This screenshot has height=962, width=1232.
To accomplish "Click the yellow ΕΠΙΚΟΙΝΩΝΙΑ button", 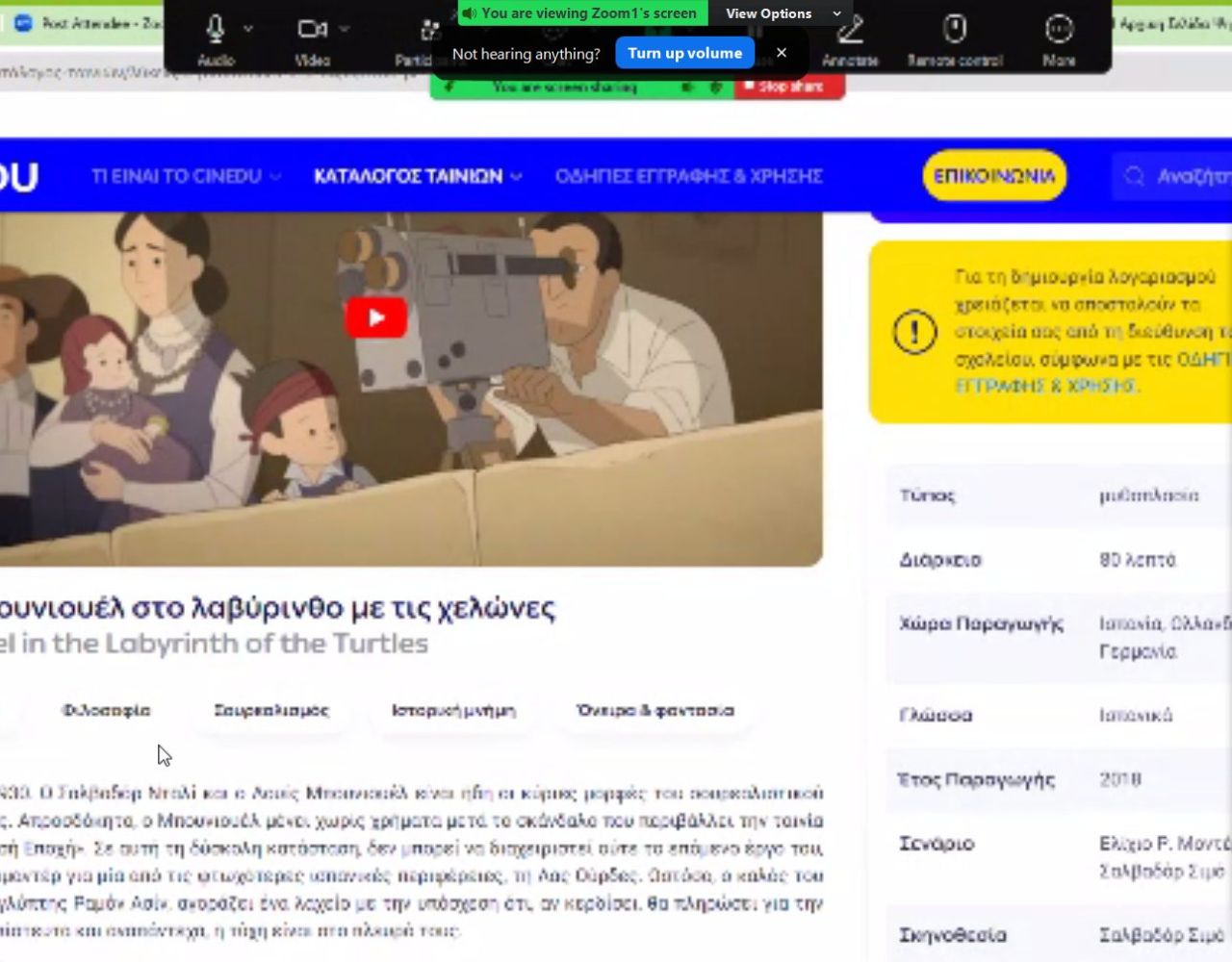I will (x=994, y=176).
